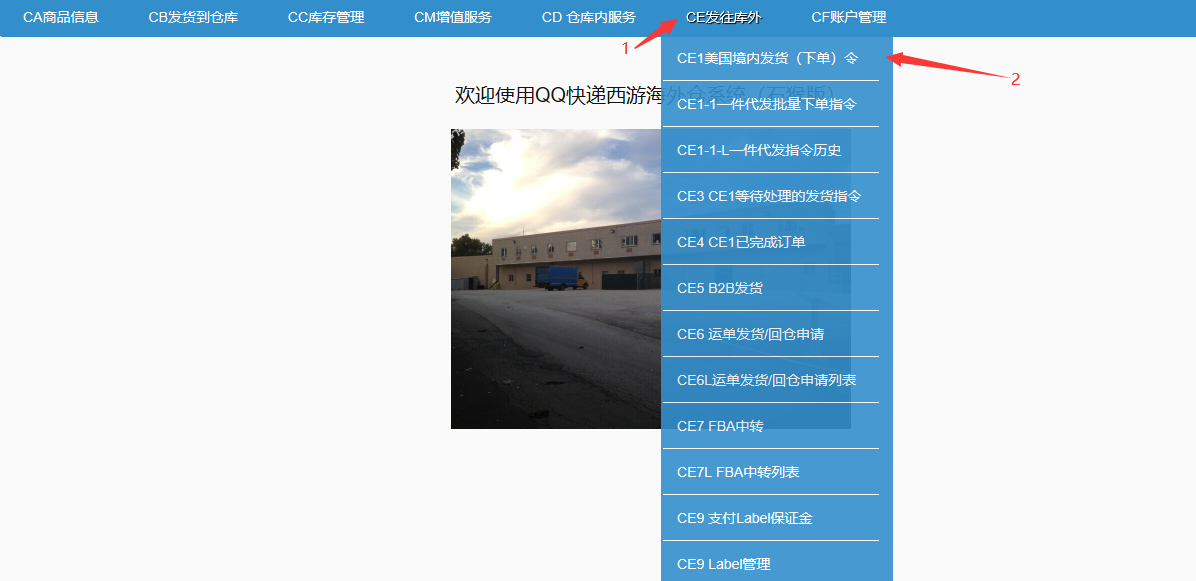The image size is (1196, 581).
Task: Open the CF账户管理 menu
Action: click(x=848, y=18)
